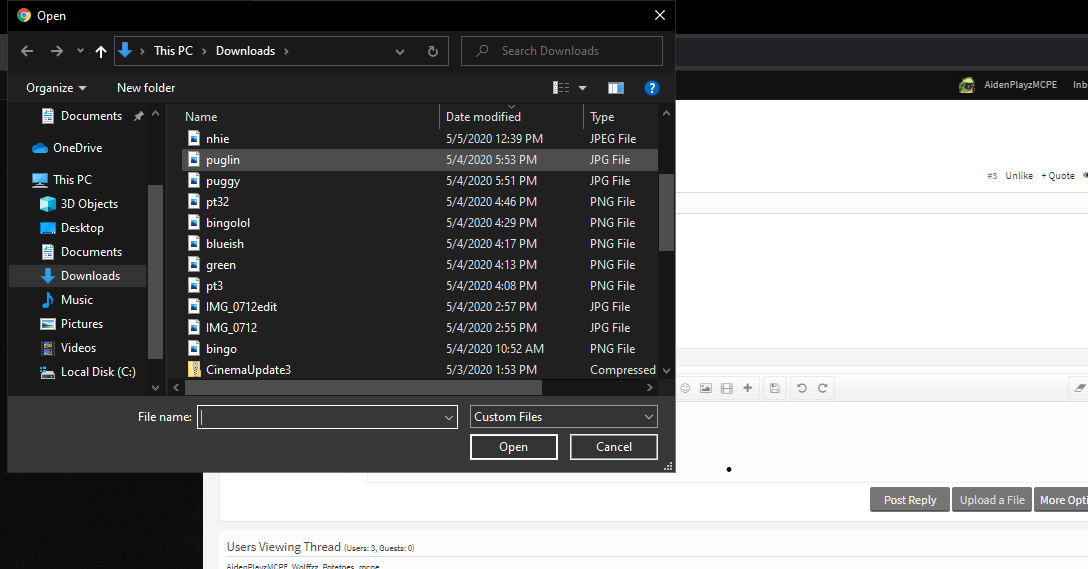Click the insert plus icon in editor
This screenshot has width=1088, height=569.
747,388
